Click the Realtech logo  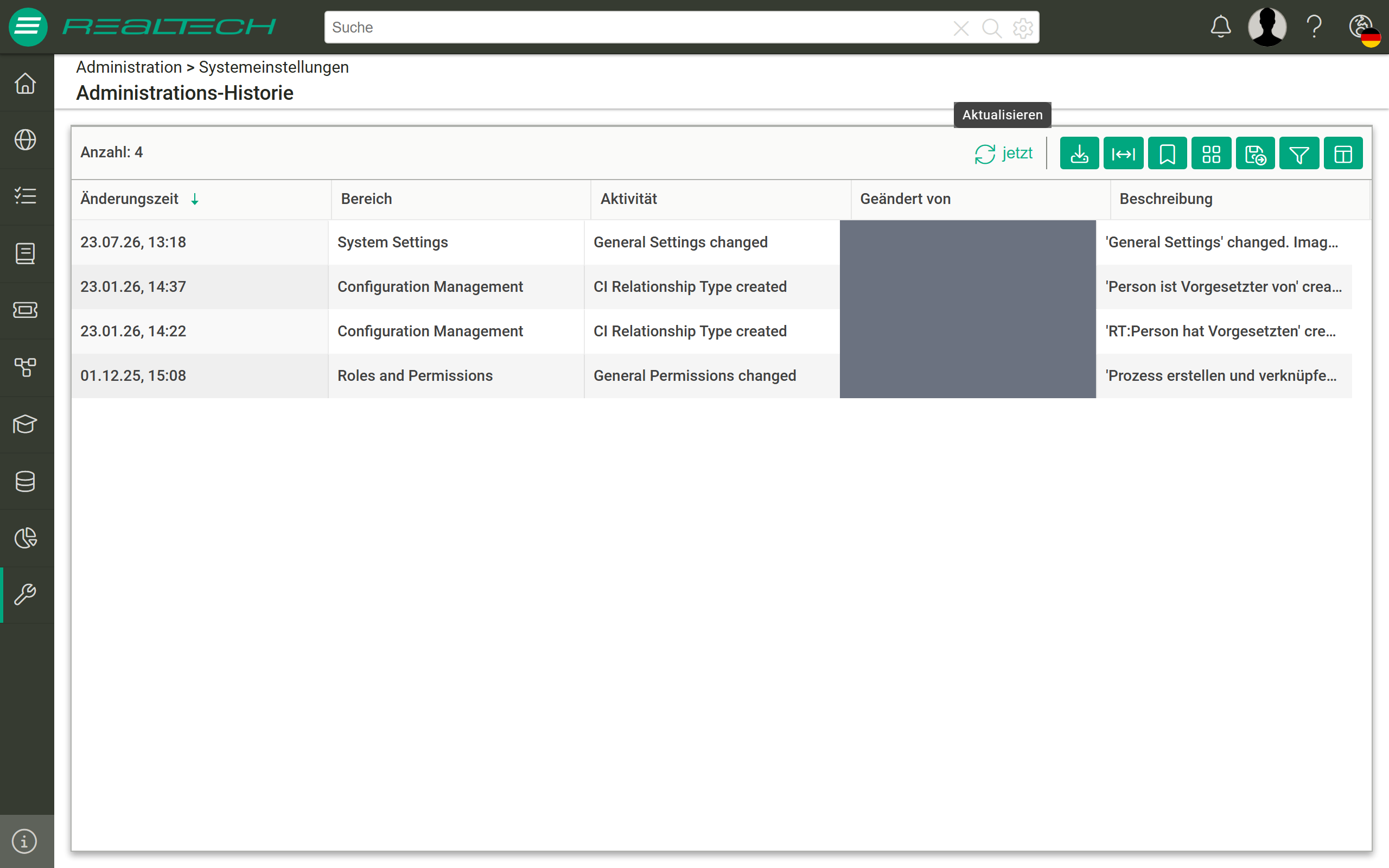click(x=169, y=27)
